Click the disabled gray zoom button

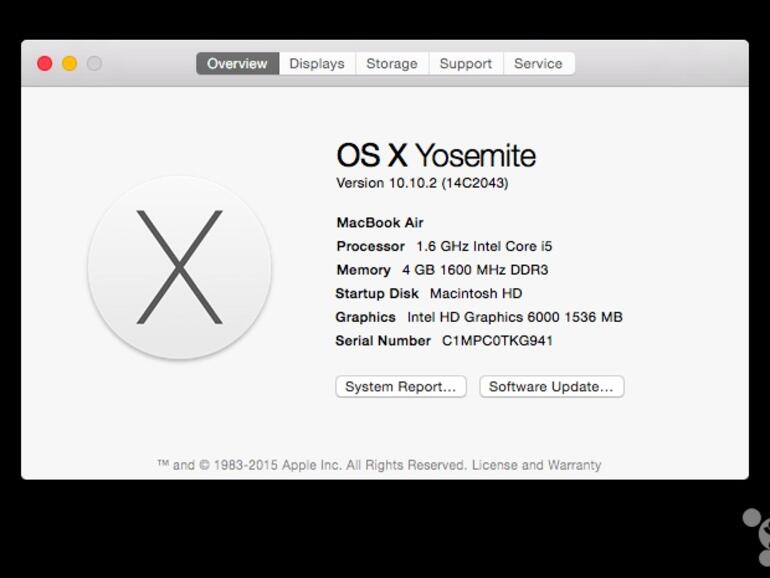point(94,63)
